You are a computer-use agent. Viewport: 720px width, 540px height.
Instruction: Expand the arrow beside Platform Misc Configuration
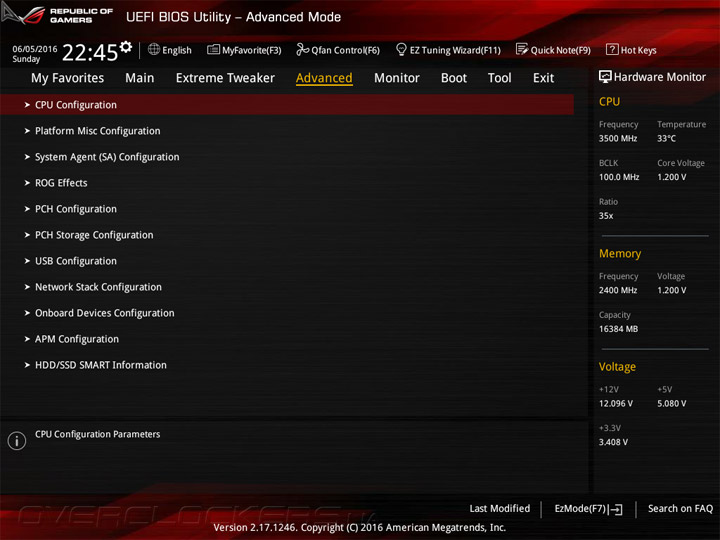coord(27,131)
